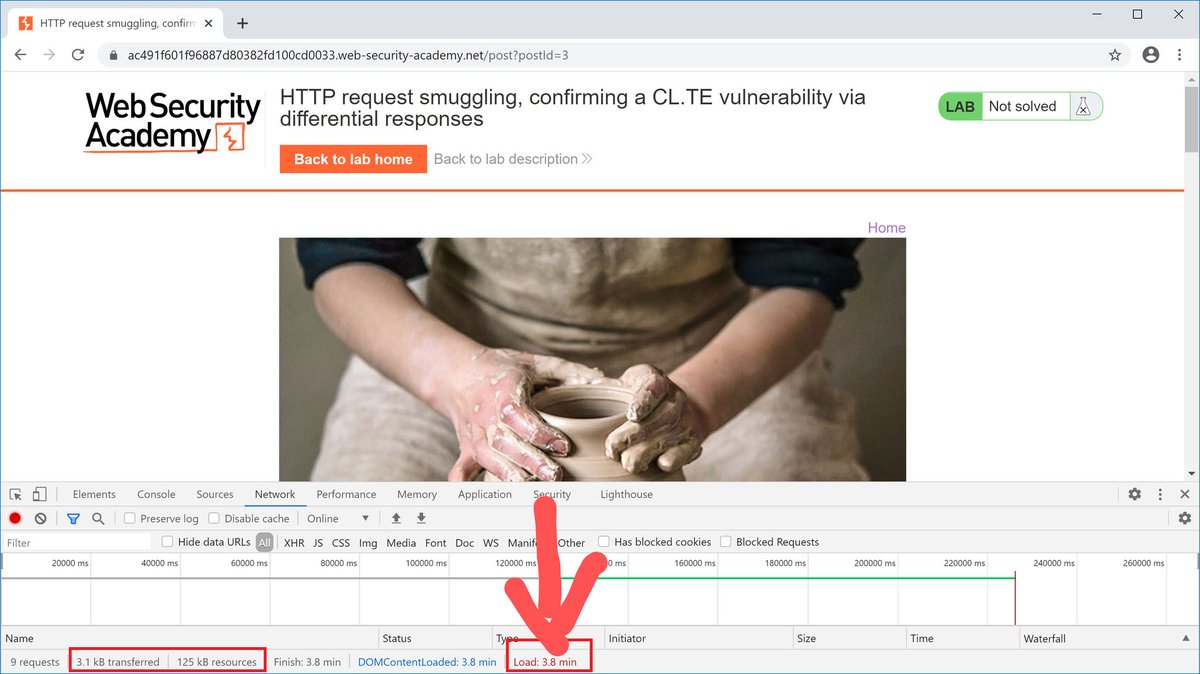Filter requests by Doc

[465, 543]
